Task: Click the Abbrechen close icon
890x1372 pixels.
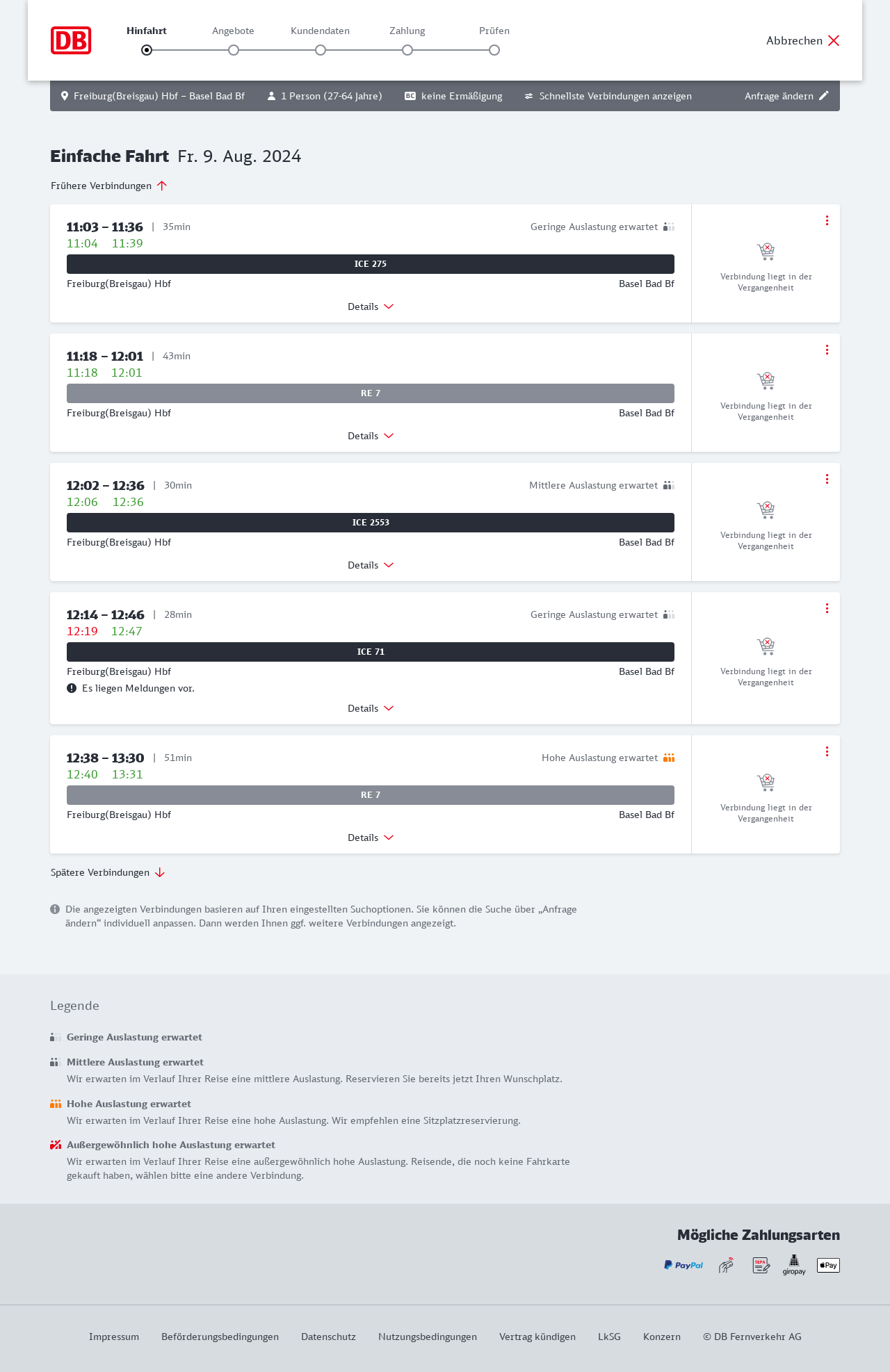Action: 834,40
